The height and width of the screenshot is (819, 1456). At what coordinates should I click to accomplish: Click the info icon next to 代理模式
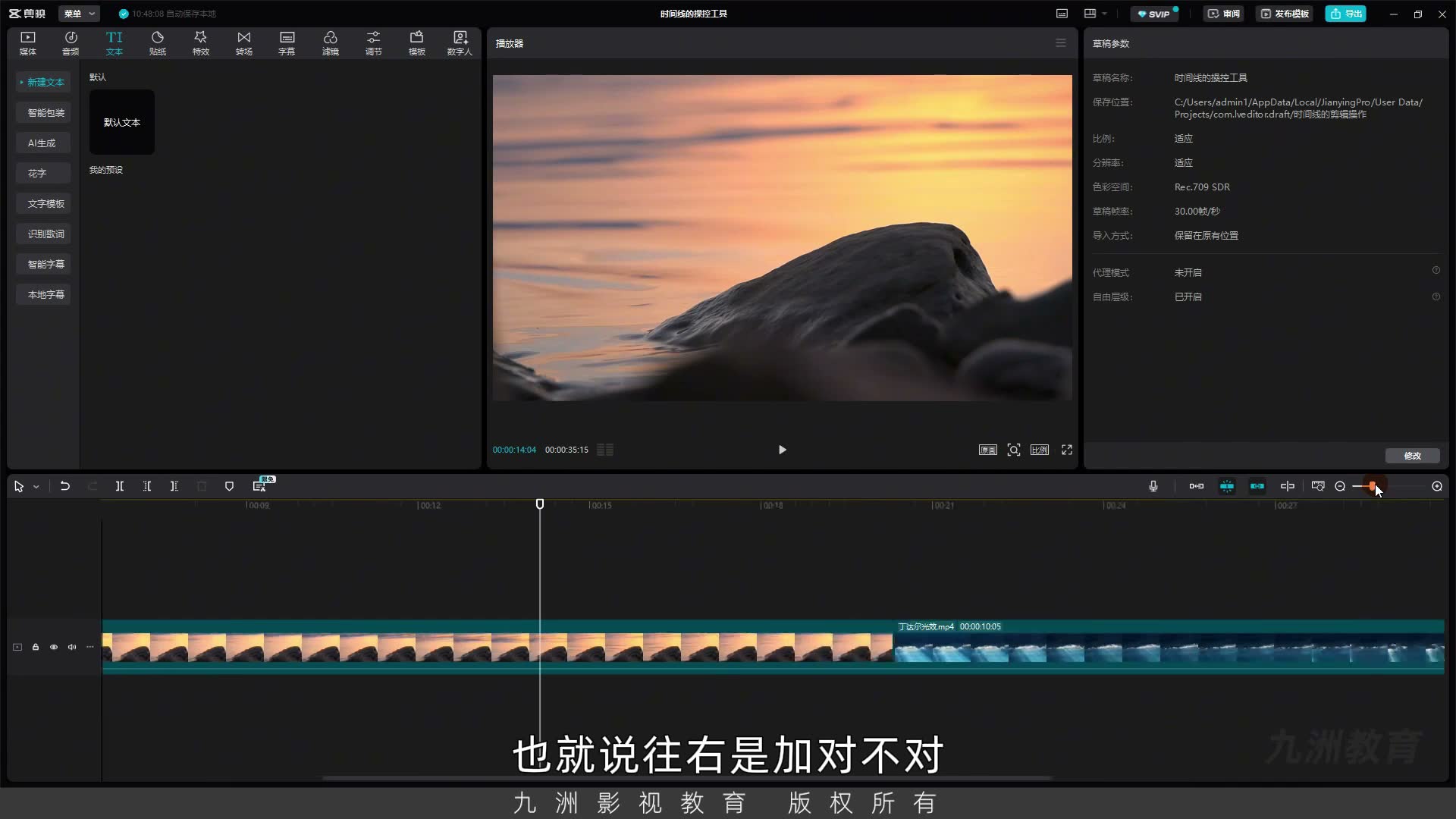pyautogui.click(x=1436, y=270)
